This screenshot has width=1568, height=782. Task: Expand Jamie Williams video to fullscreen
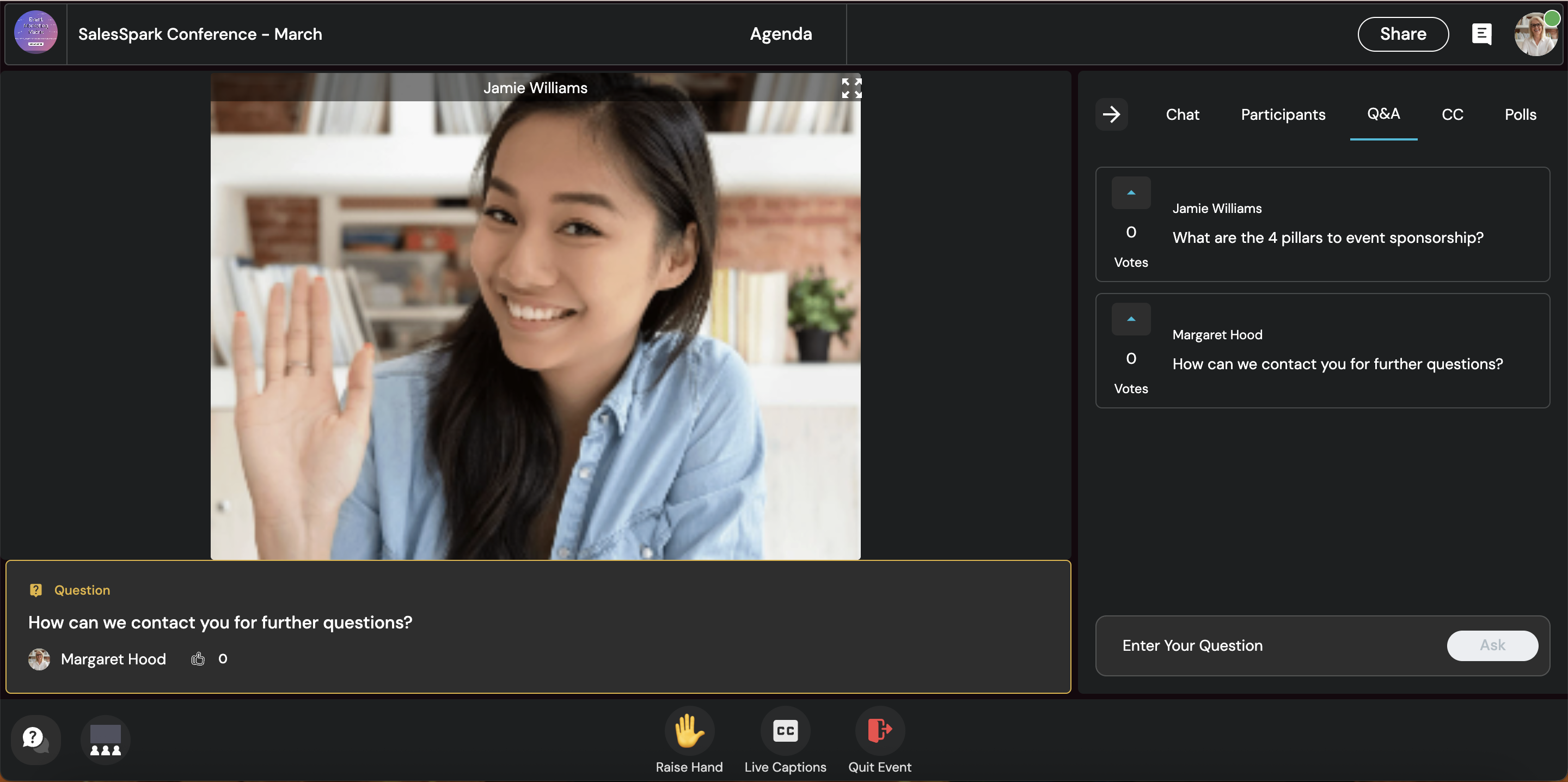pyautogui.click(x=851, y=88)
